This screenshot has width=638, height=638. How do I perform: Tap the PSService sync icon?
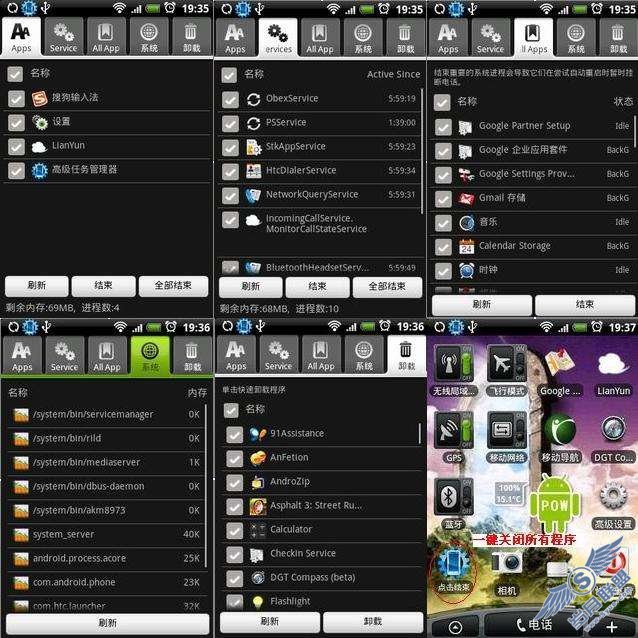[x=253, y=123]
